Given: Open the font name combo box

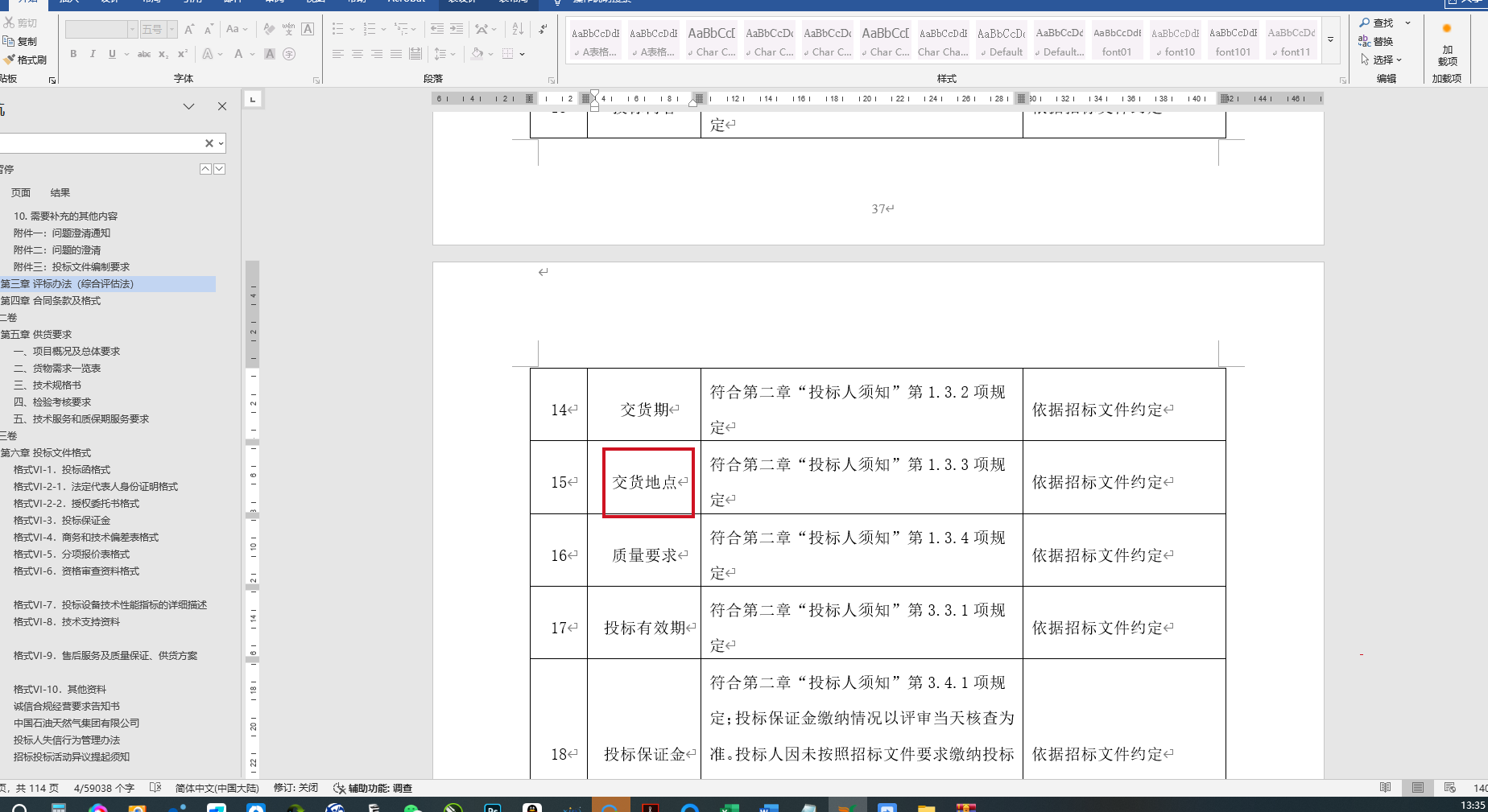Looking at the screenshot, I should coord(101,30).
